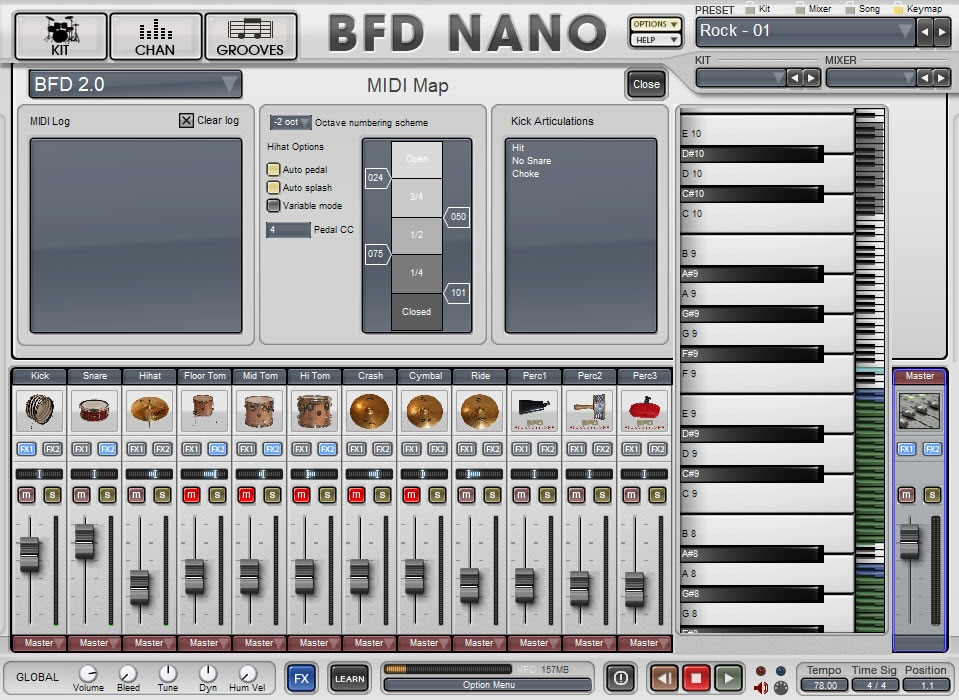
Task: Click the Perc1 cowbell thumbnail
Action: 535,410
